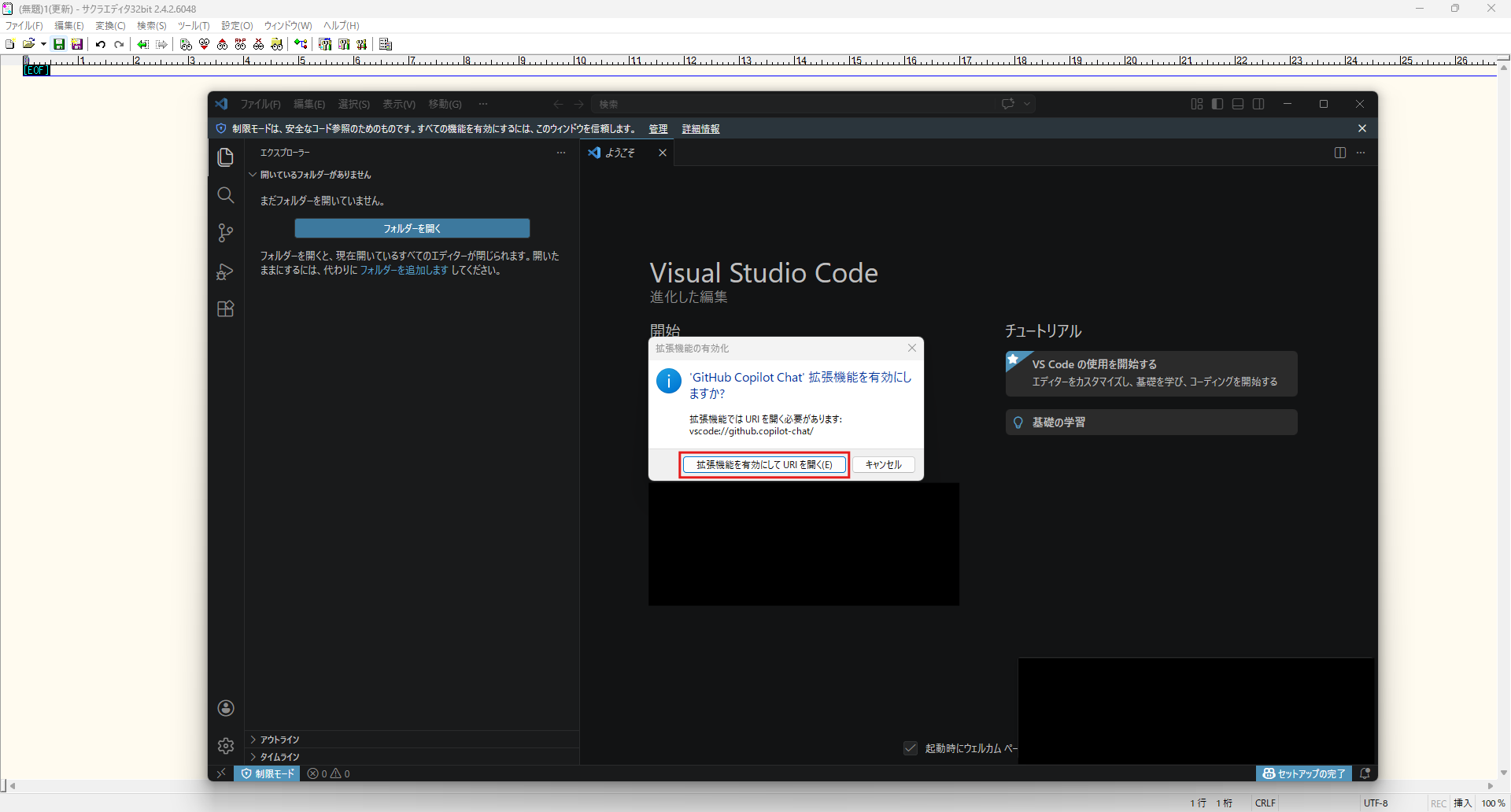Click the undo icon in Sakura toolbar
The width and height of the screenshot is (1511, 812).
pos(101,44)
